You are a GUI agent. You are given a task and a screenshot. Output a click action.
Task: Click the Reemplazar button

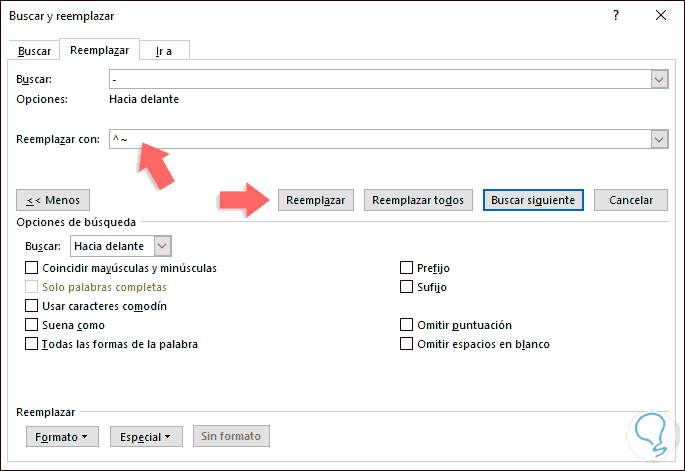point(315,200)
